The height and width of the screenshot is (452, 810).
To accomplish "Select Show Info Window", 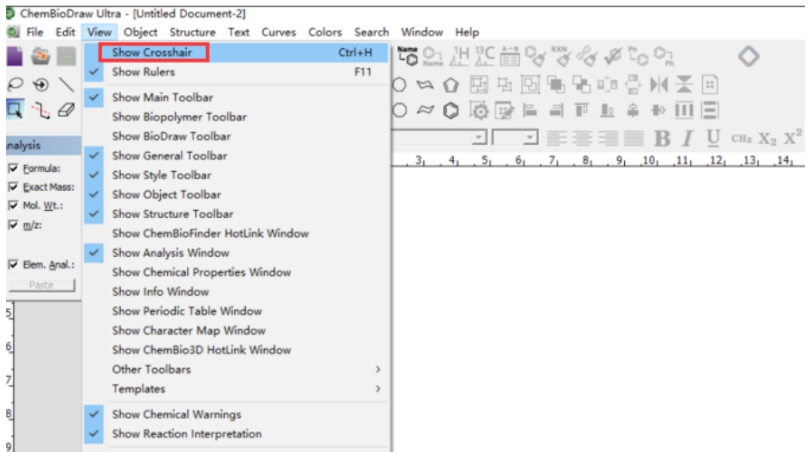I will click(x=236, y=292).
